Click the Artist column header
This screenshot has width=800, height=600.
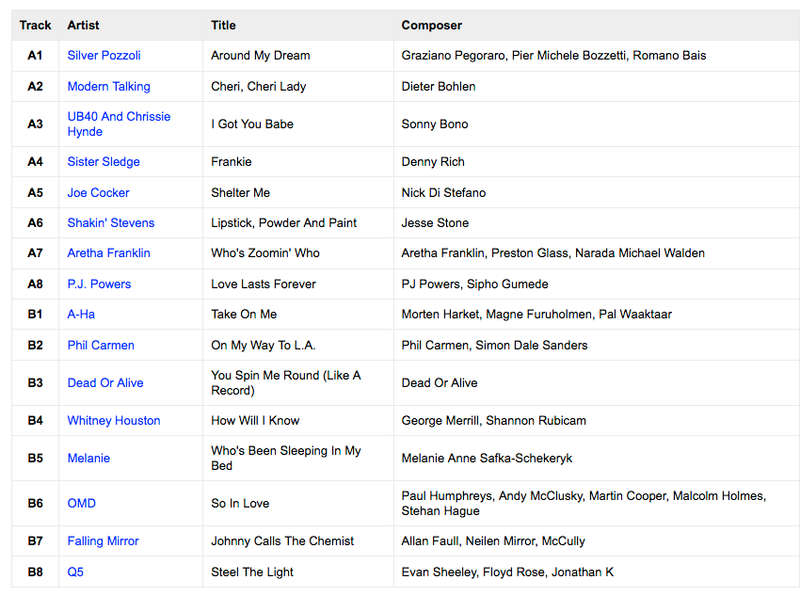click(83, 26)
